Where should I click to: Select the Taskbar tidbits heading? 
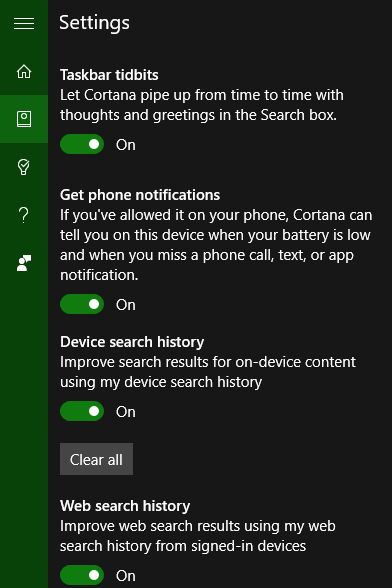tap(109, 75)
